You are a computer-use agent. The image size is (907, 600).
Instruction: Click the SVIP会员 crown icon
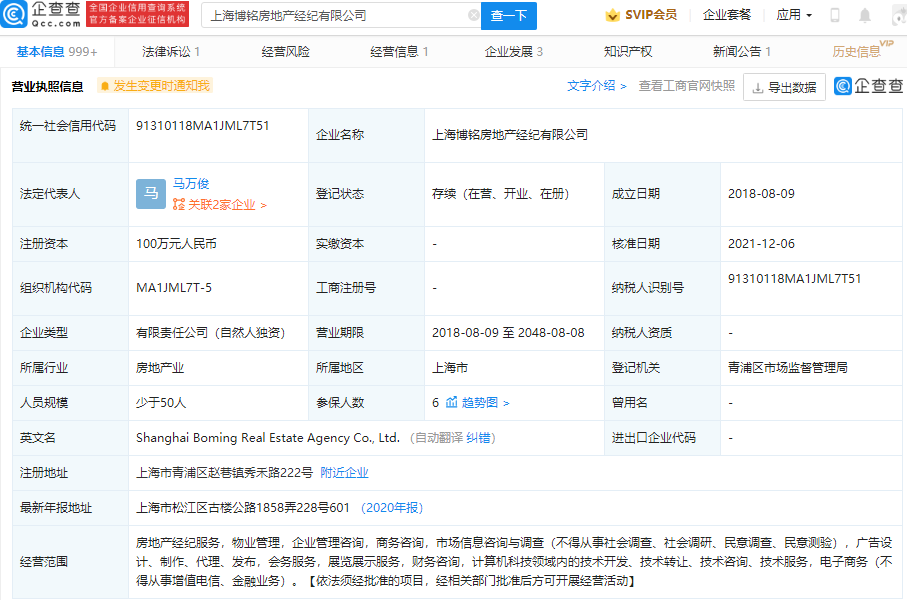[x=611, y=15]
